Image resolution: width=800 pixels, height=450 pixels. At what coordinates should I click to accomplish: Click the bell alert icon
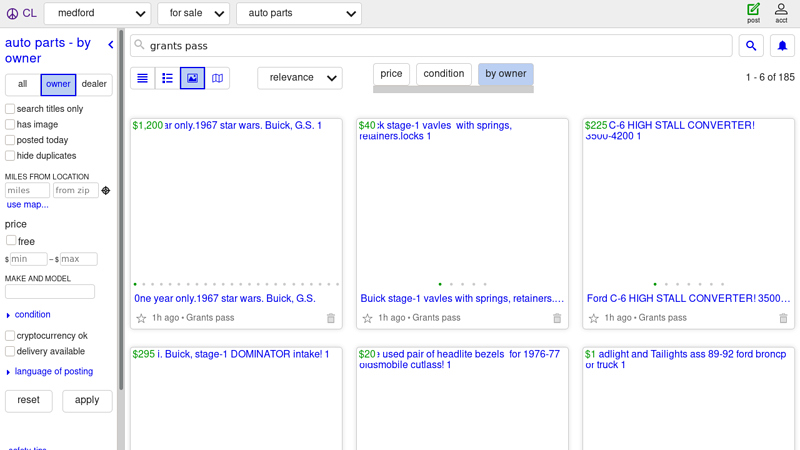(782, 46)
